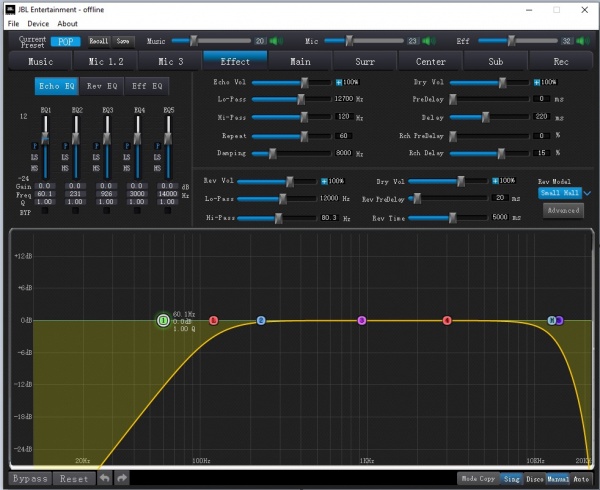Mute the Mic speaker icon
Viewport: 600px width, 490px height.
pos(430,41)
